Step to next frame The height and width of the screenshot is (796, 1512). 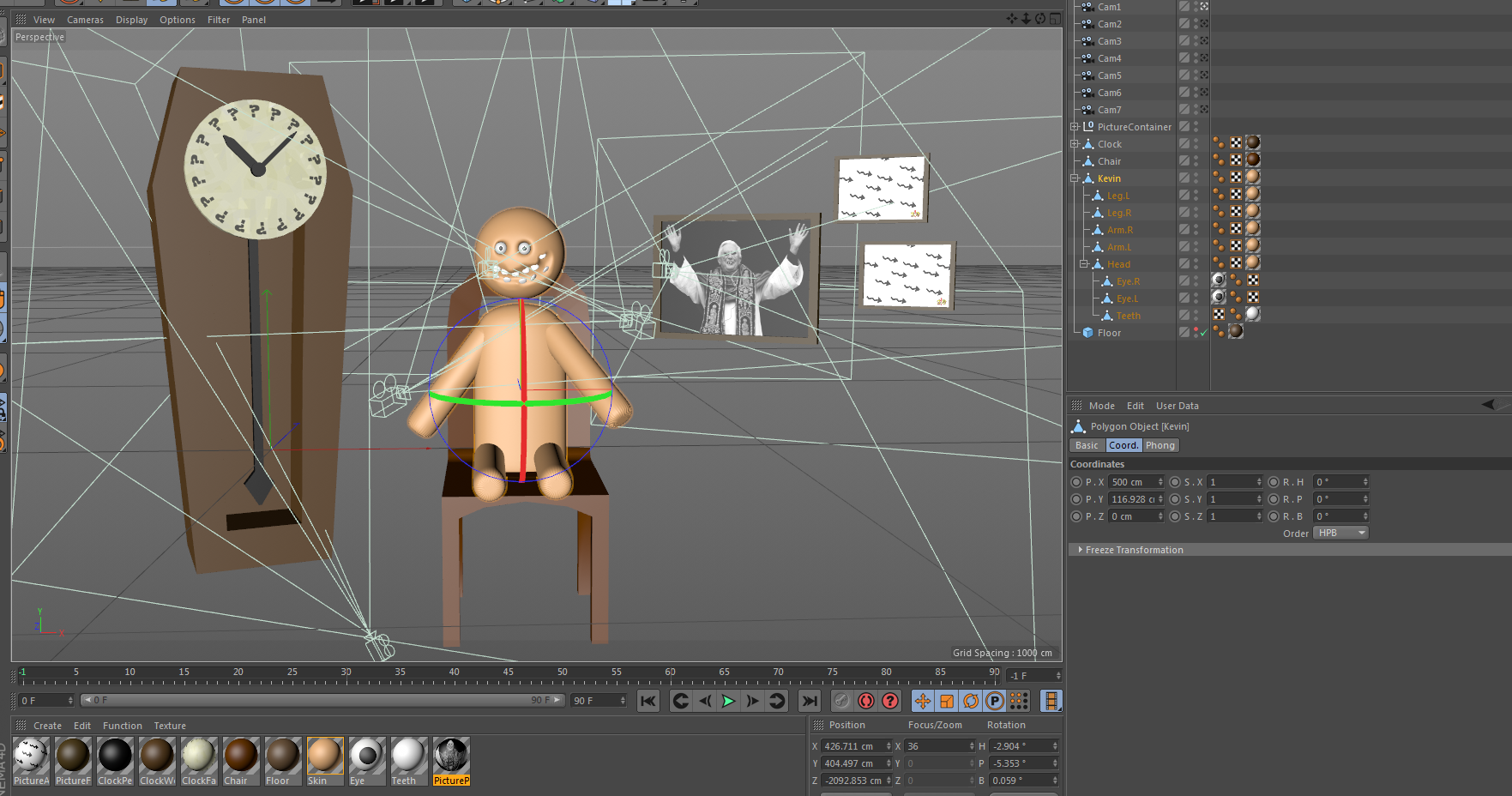(x=752, y=701)
